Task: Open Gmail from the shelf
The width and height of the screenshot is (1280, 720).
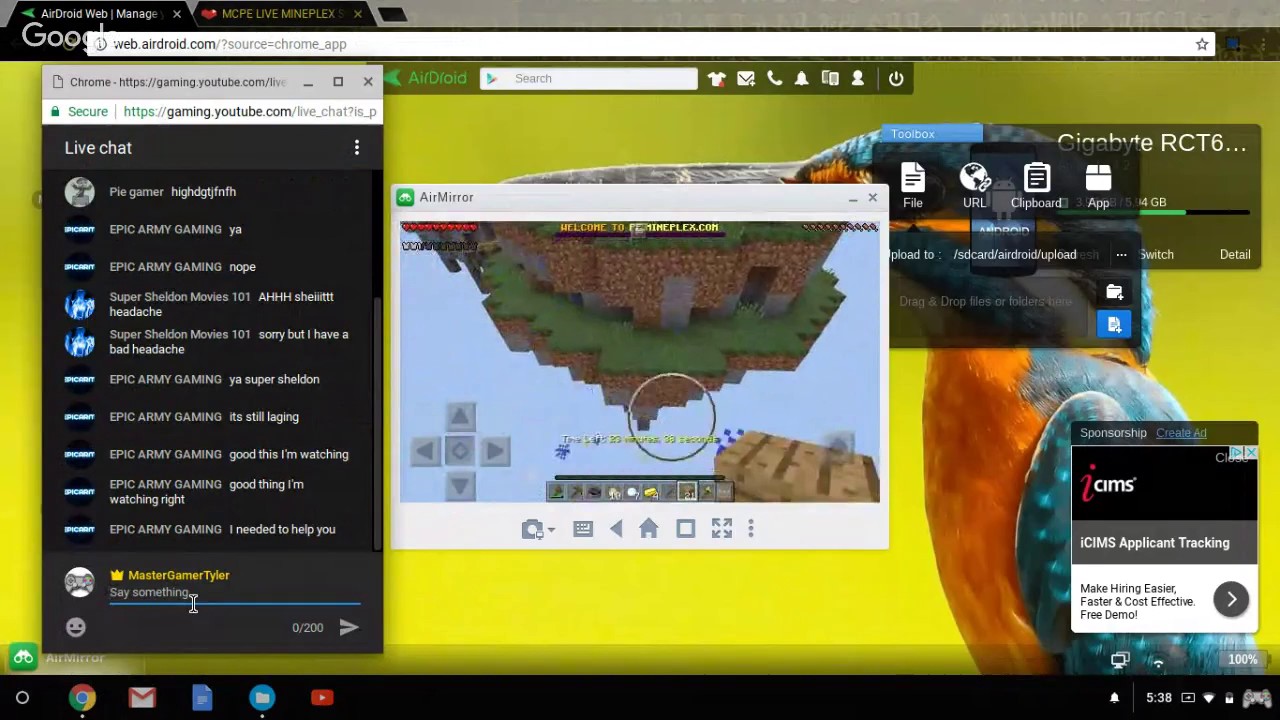Action: pos(142,698)
